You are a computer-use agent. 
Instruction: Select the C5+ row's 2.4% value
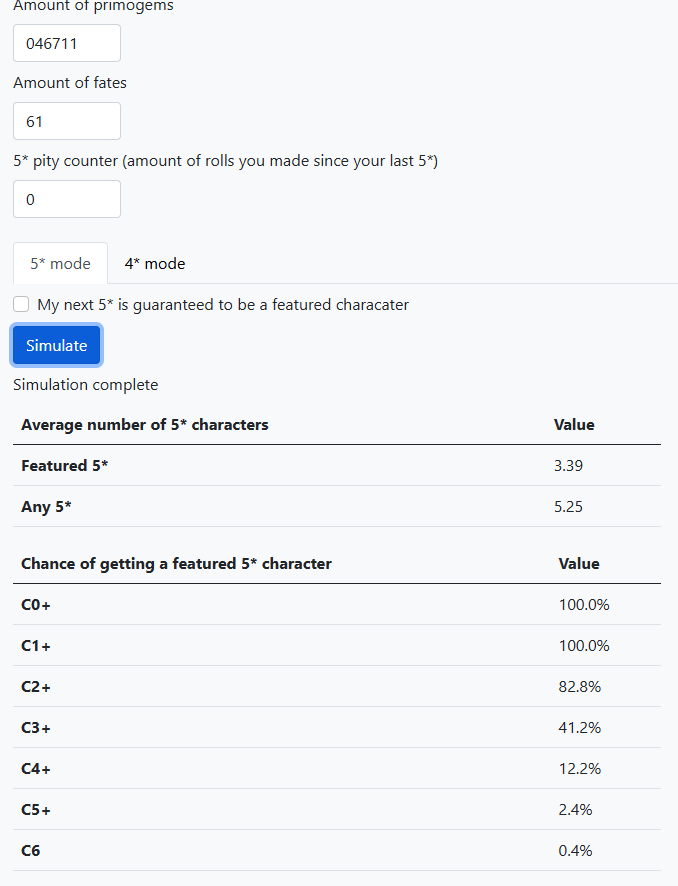tap(575, 810)
